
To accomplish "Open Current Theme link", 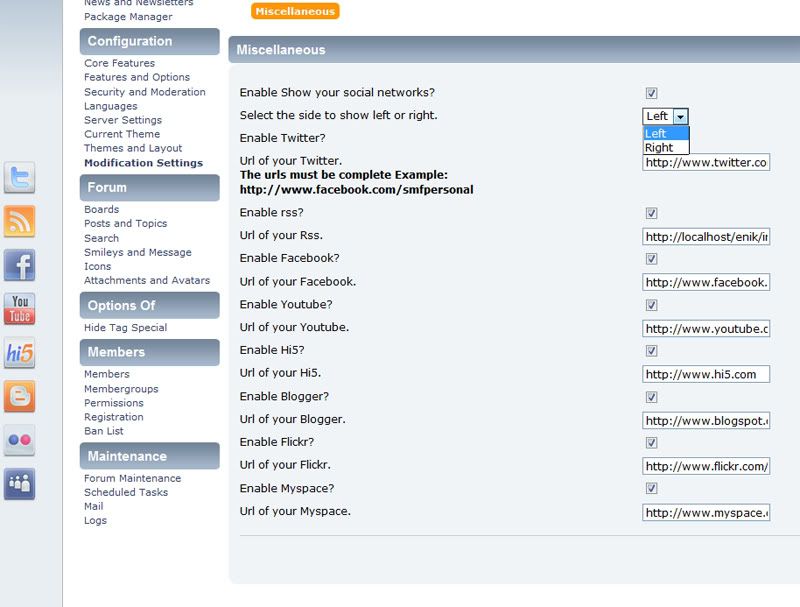I will 122,134.
